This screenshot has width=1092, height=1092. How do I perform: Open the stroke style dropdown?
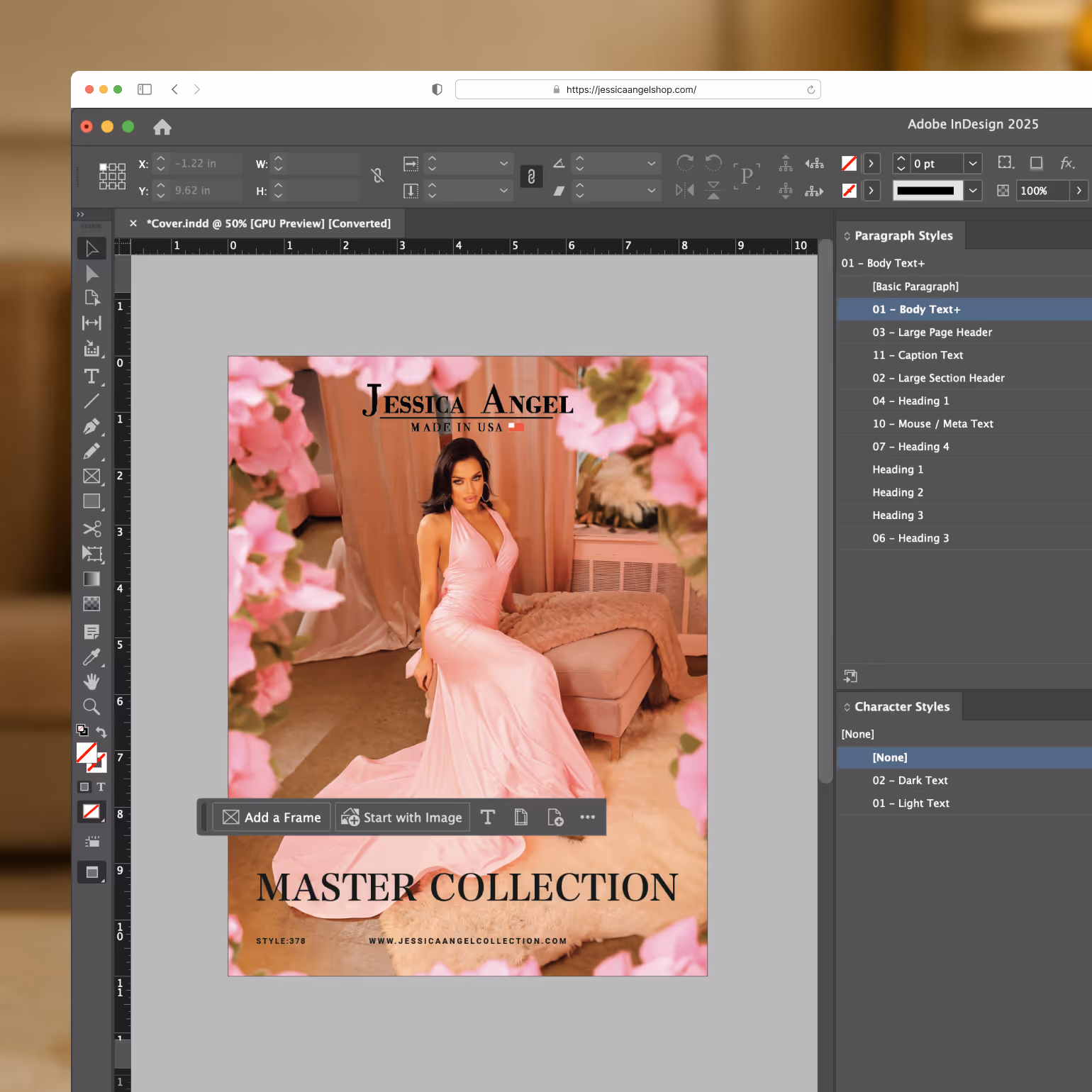[x=973, y=191]
